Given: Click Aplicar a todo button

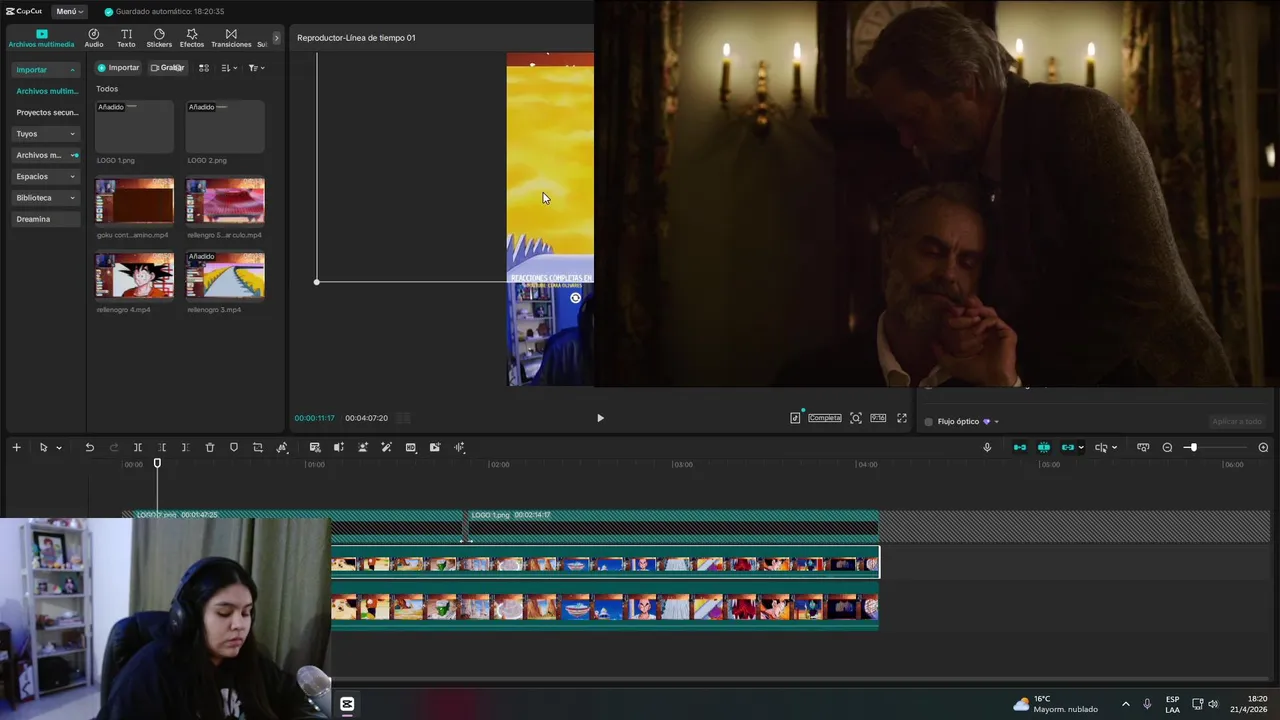Looking at the screenshot, I should coord(1237,422).
